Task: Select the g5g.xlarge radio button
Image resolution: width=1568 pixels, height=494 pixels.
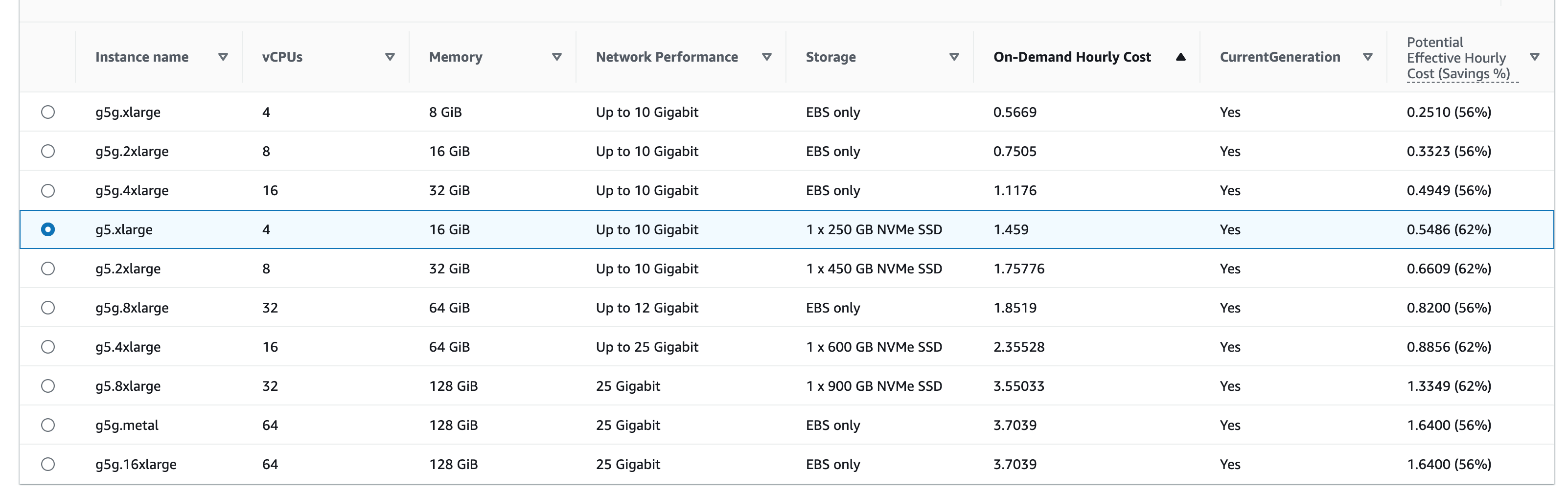Action: 48,112
